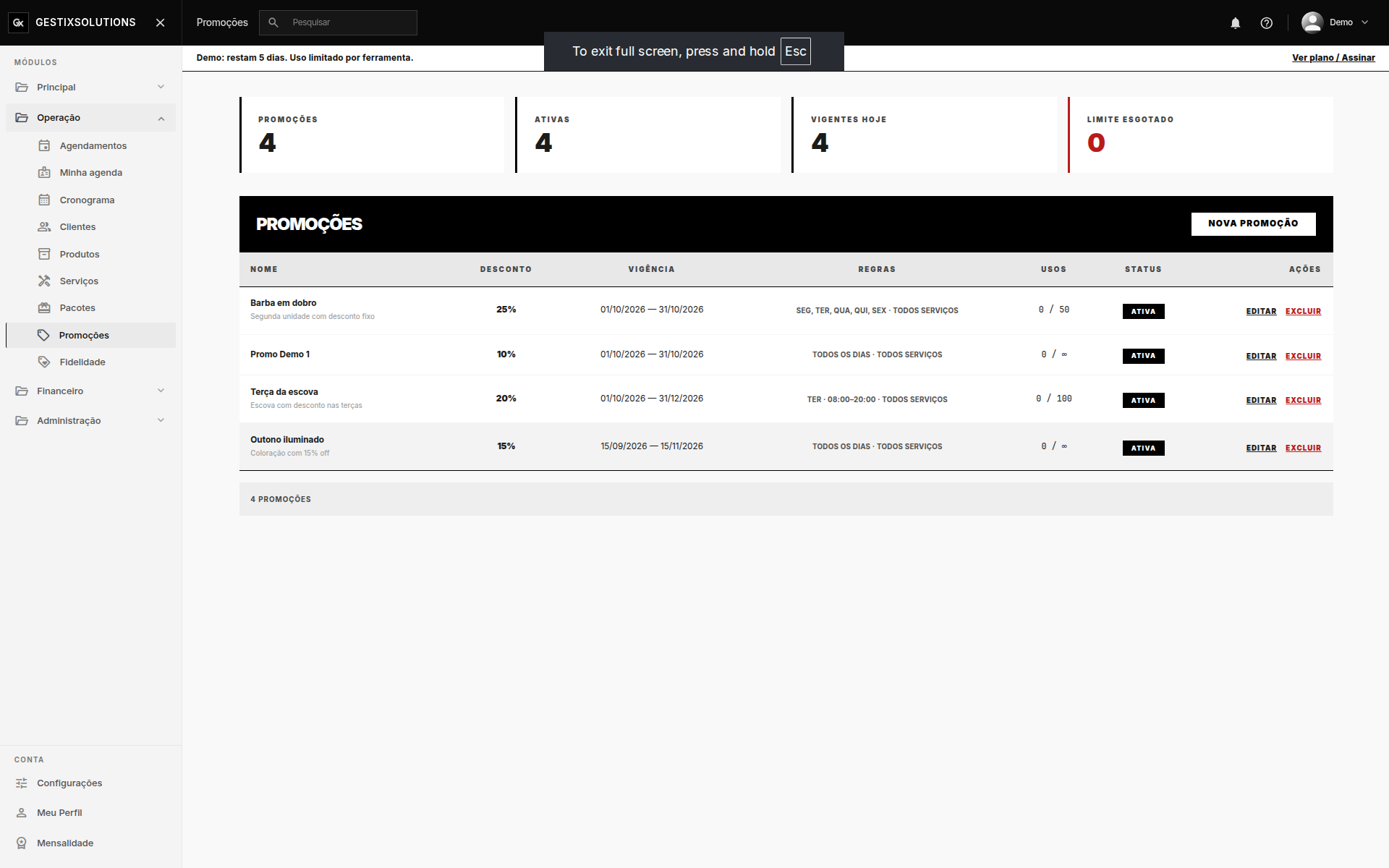Click the Pacotes icon
Image resolution: width=1389 pixels, height=868 pixels.
(x=44, y=307)
